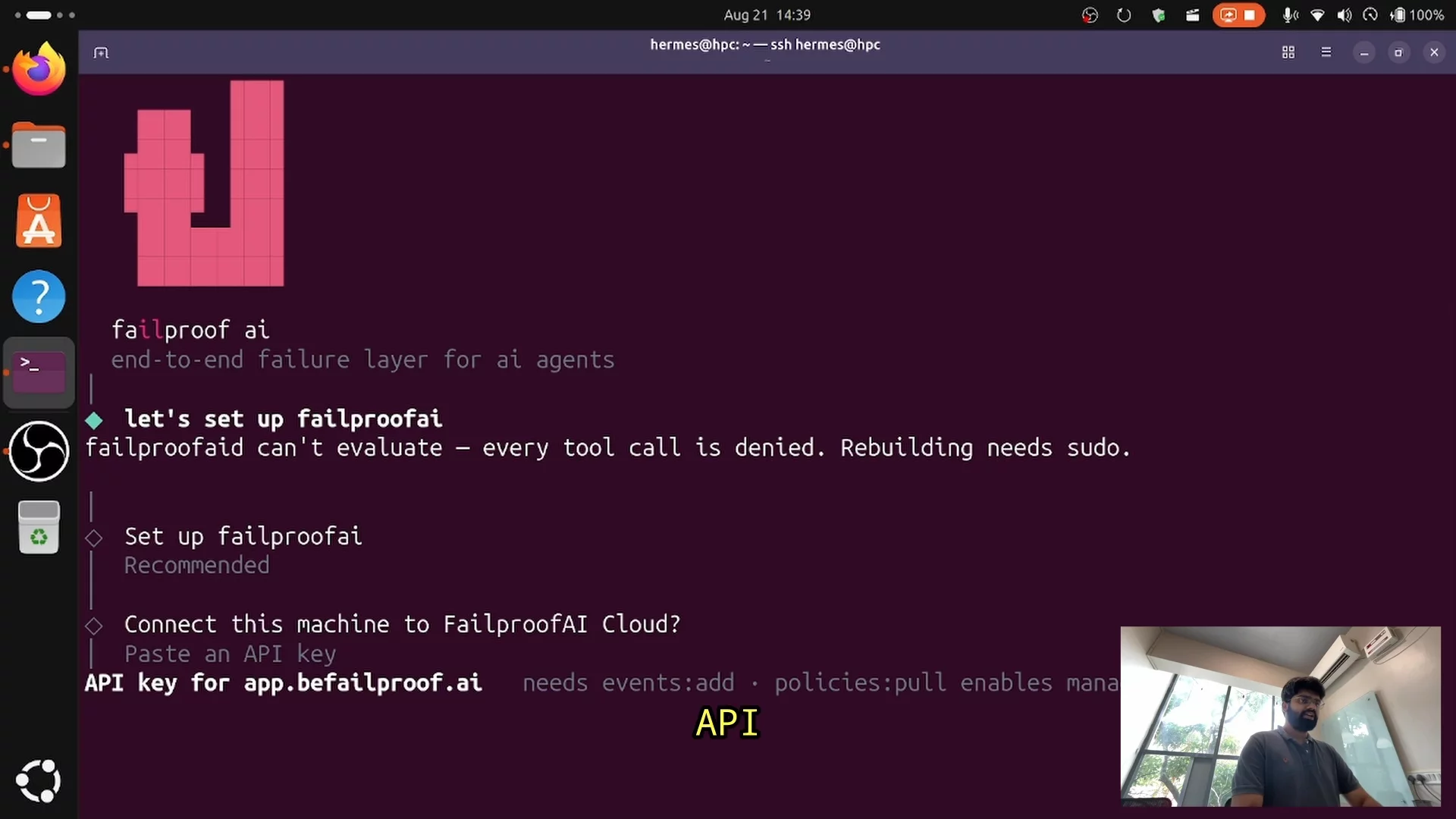Click the OBS tray icon in the top bar
1456x819 pixels.
(x=1090, y=15)
